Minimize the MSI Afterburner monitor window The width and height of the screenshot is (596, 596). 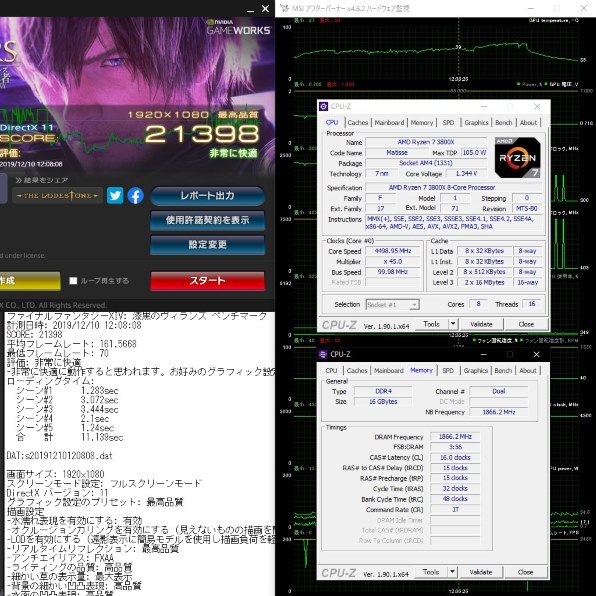click(x=531, y=8)
